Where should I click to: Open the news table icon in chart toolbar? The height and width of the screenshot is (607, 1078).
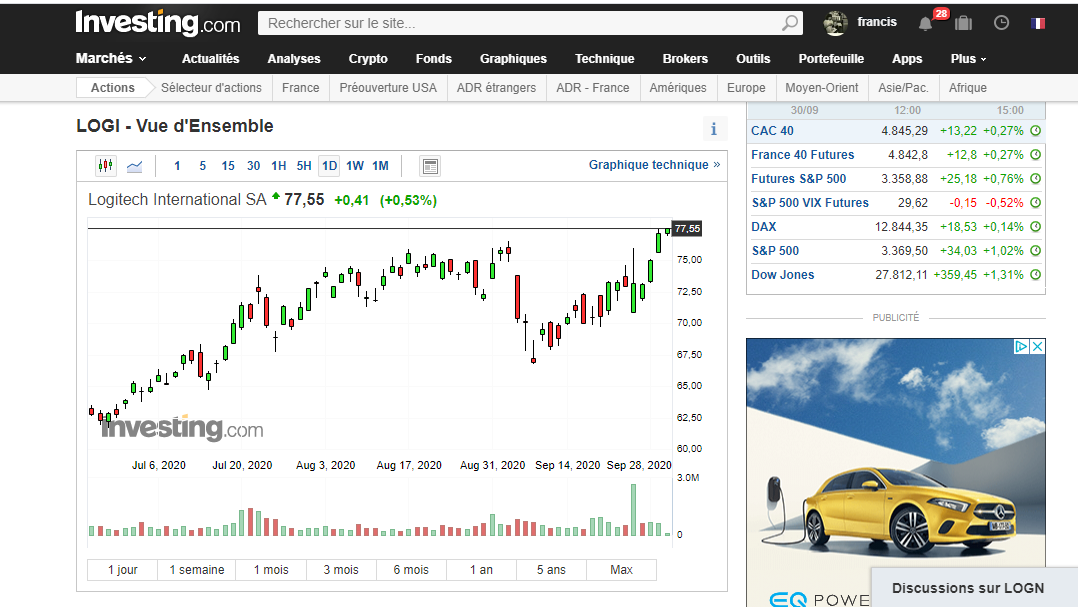[x=430, y=166]
